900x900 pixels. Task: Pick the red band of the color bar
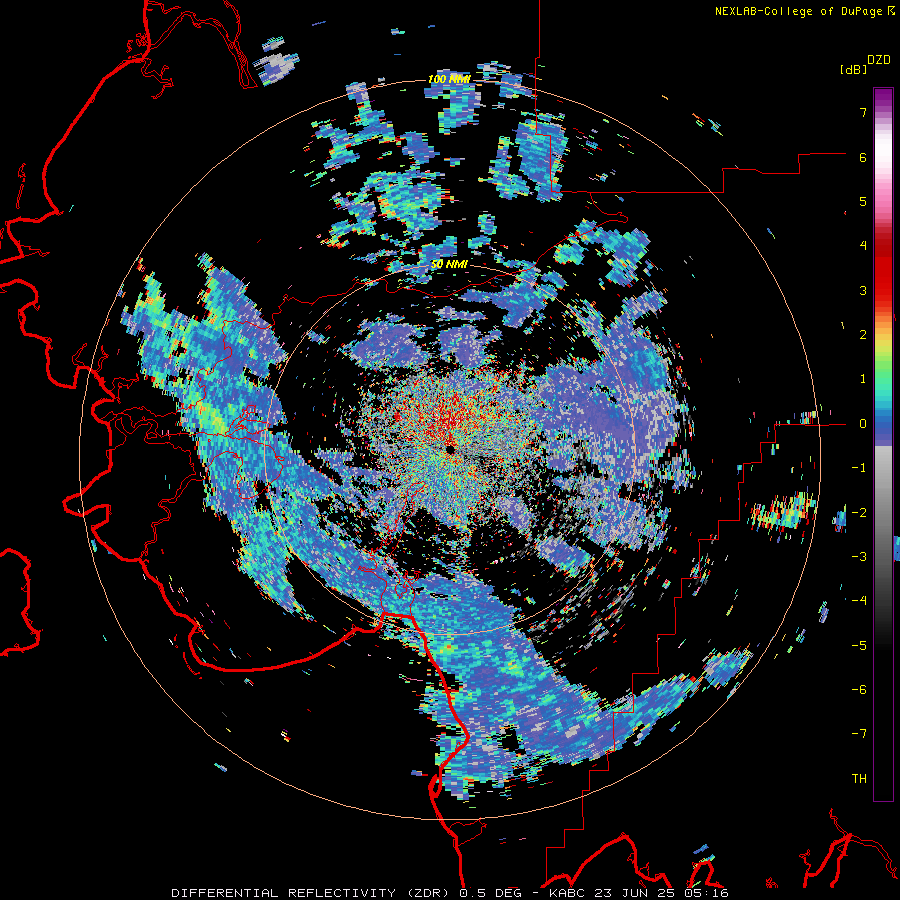pyautogui.click(x=883, y=270)
